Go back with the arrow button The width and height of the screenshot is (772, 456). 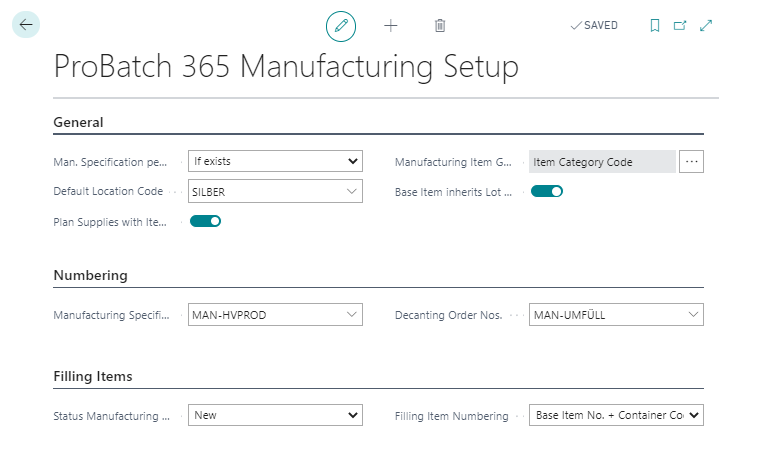26,25
